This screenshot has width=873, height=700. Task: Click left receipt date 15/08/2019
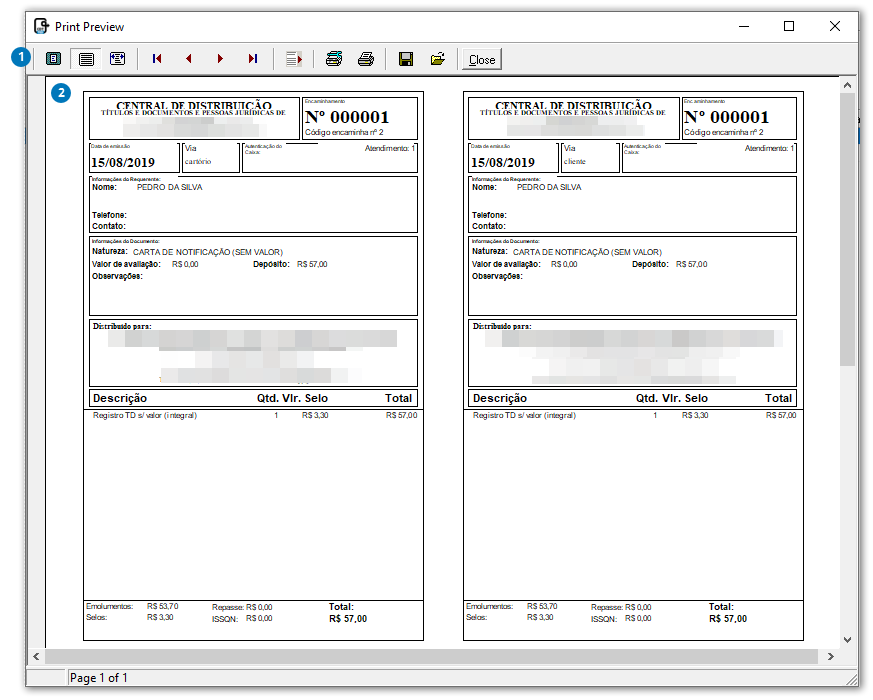coord(122,163)
